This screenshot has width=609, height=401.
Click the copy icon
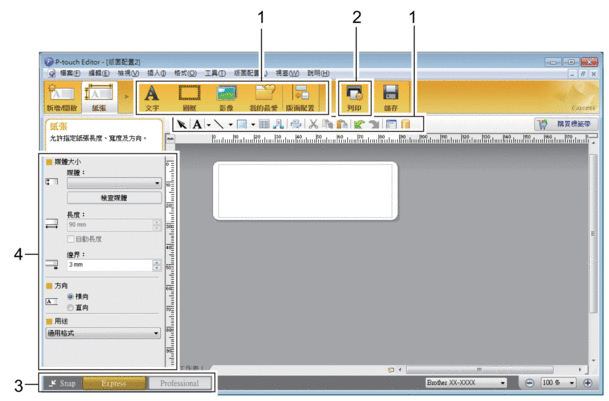pyautogui.click(x=328, y=124)
